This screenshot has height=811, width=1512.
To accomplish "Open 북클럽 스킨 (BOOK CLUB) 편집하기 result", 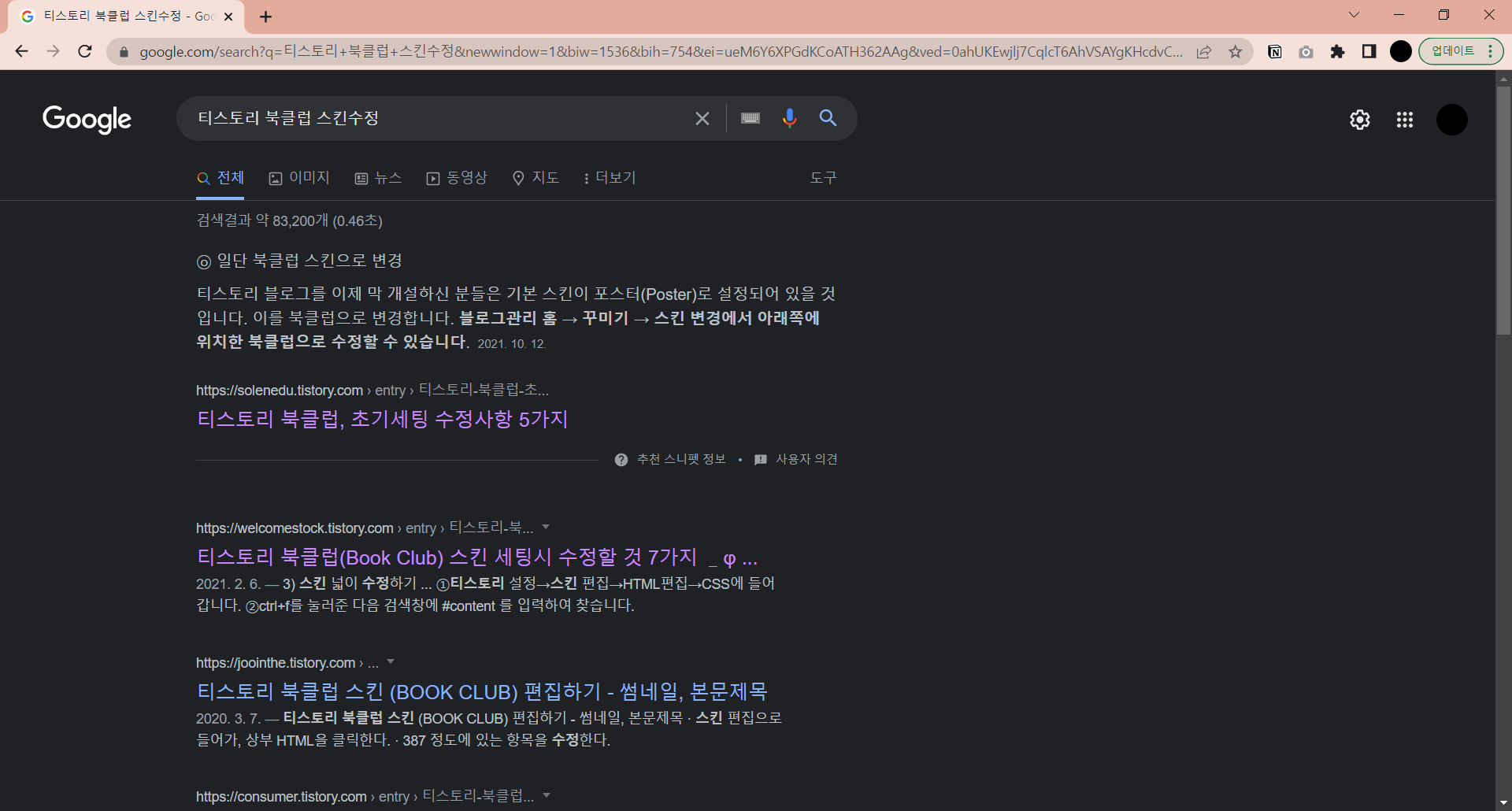I will (482, 692).
